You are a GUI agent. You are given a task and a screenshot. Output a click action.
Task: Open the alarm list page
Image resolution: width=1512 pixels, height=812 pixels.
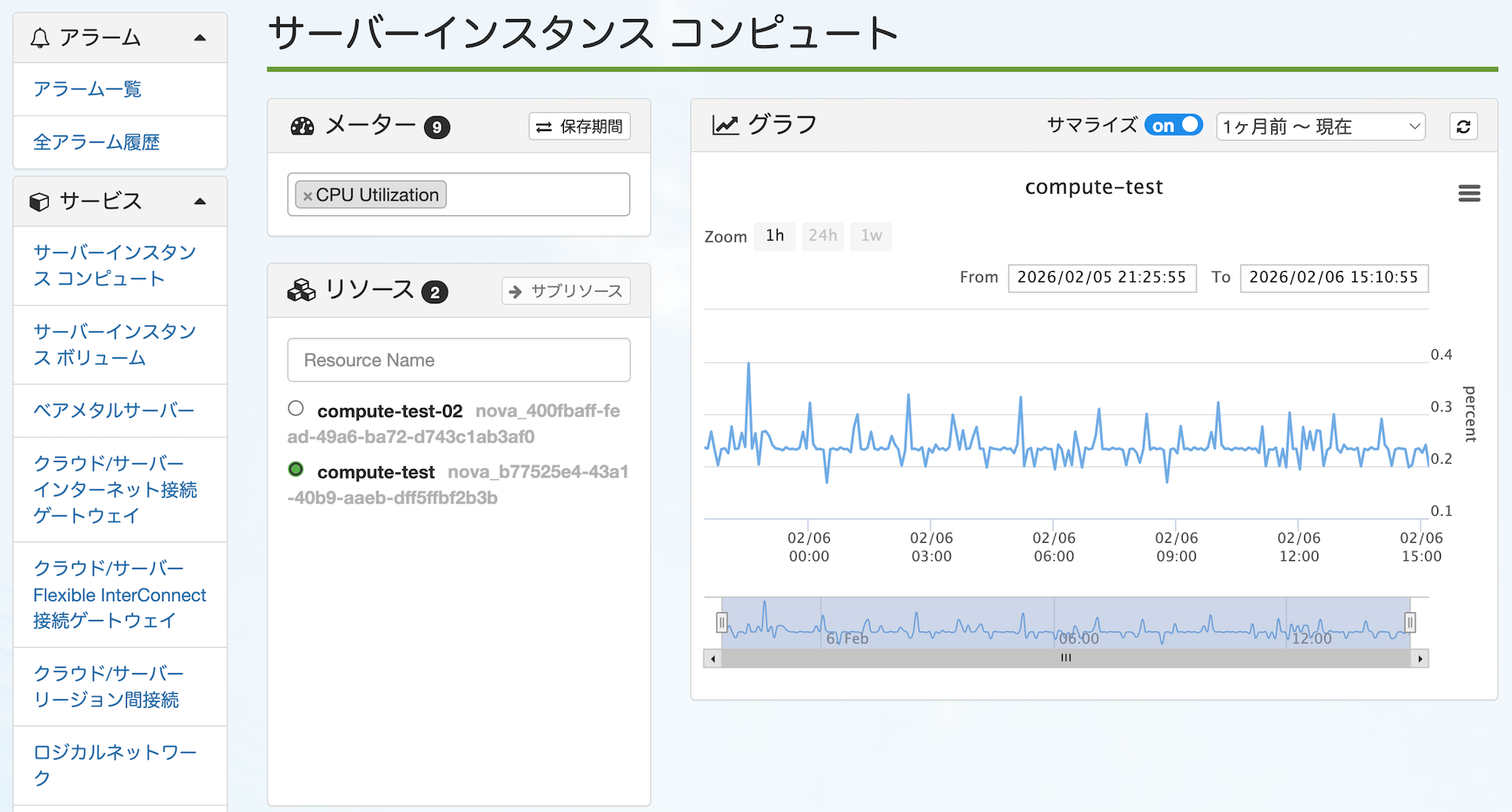pyautogui.click(x=87, y=89)
